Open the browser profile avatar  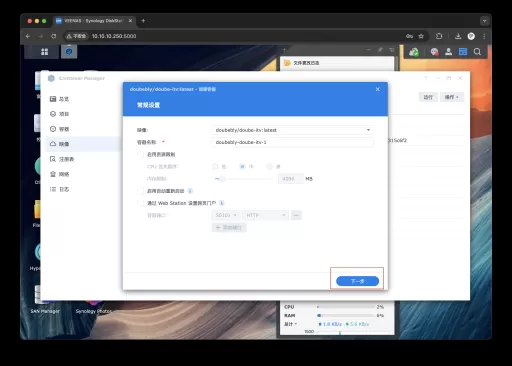click(x=471, y=36)
